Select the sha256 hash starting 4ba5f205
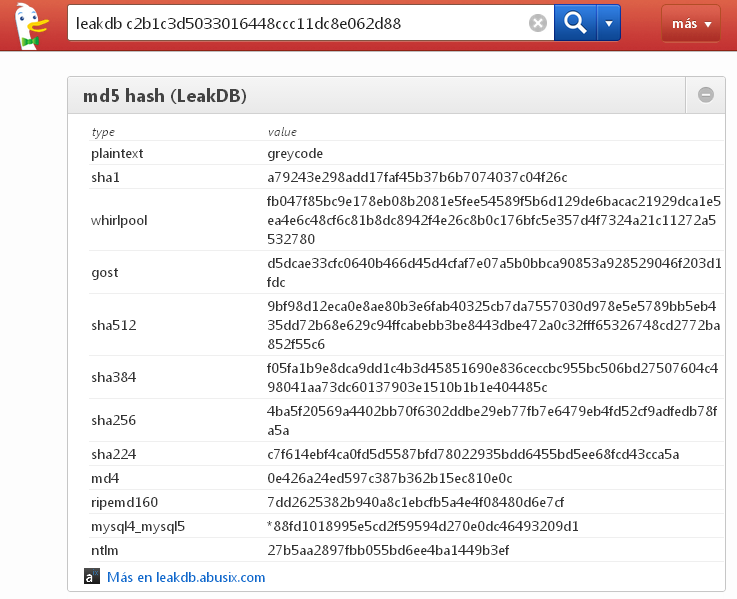Screen dimensions: 737x599 pyautogui.click(x=492, y=421)
